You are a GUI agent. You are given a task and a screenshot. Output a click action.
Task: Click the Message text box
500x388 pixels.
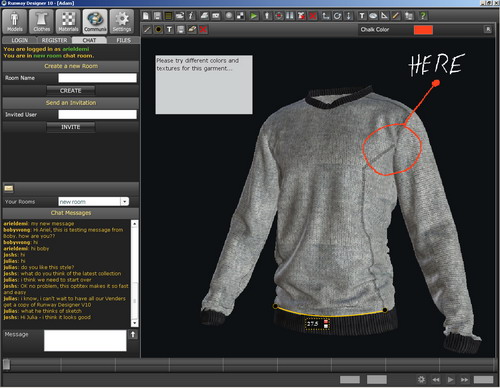point(85,340)
